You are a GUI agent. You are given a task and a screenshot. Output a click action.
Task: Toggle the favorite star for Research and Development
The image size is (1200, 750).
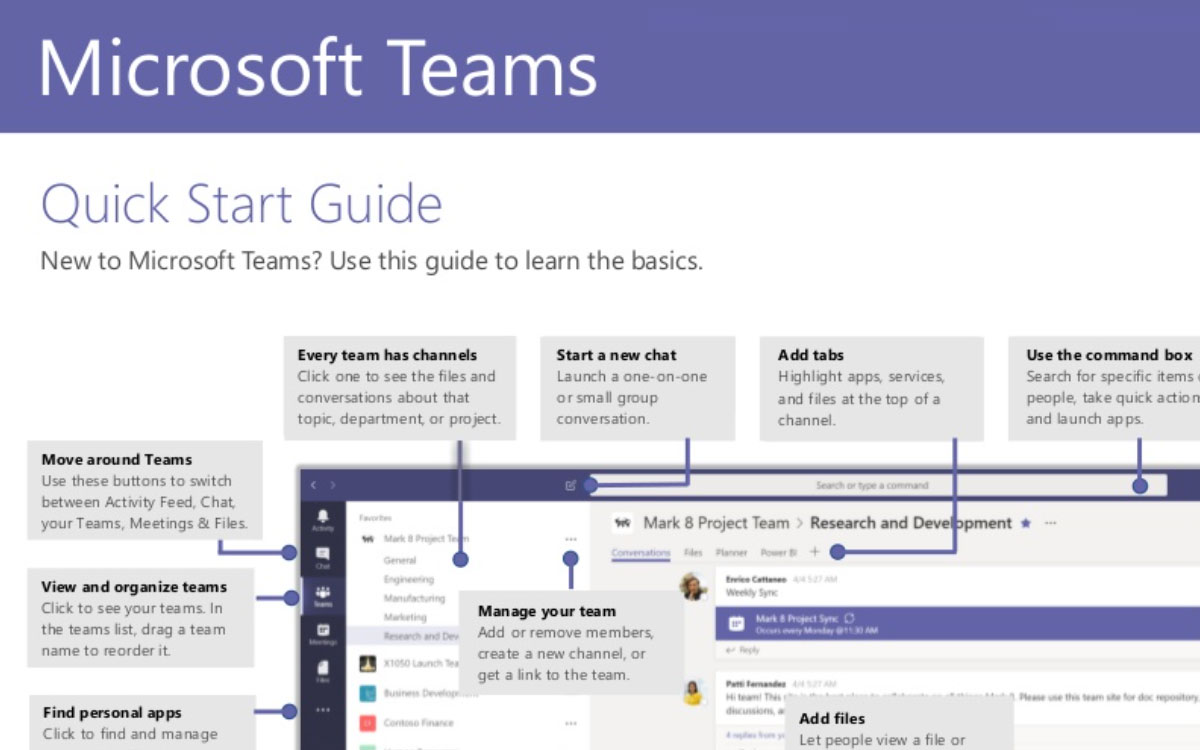pyautogui.click(x=1025, y=523)
